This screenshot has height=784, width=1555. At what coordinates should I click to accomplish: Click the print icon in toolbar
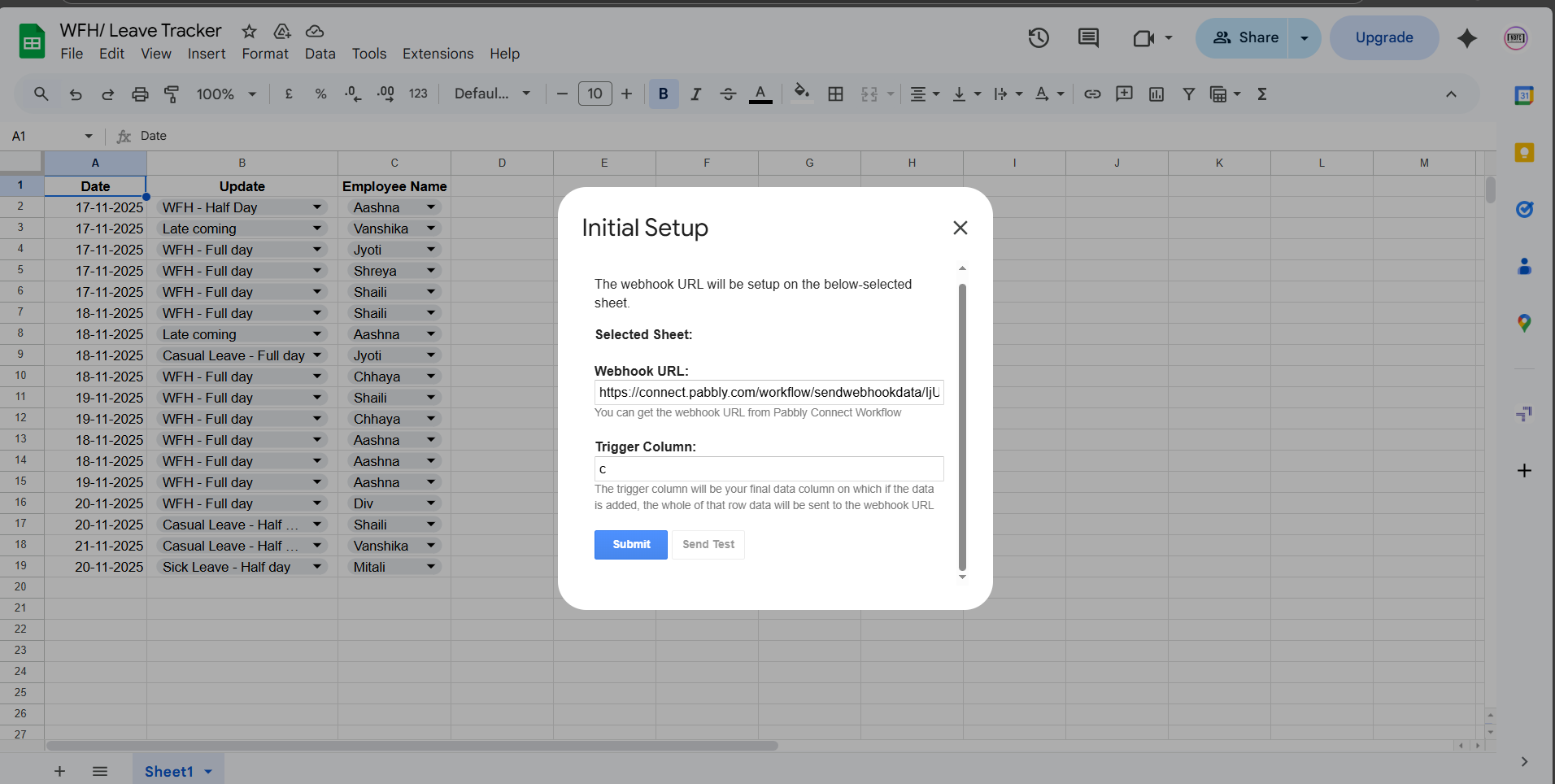pos(140,94)
